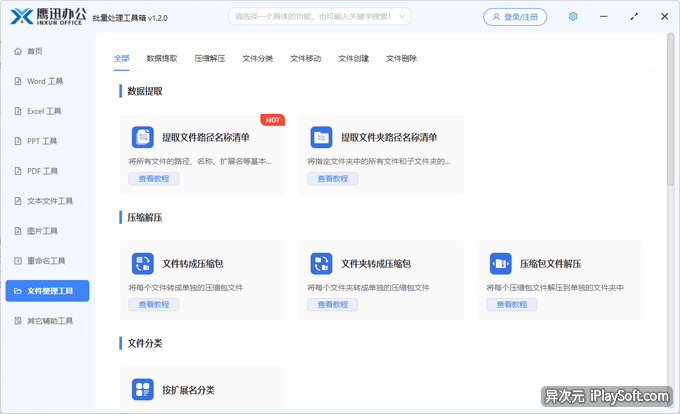This screenshot has height=414, width=680.
Task: Click the HOT badge on first card
Action: pyautogui.click(x=272, y=120)
